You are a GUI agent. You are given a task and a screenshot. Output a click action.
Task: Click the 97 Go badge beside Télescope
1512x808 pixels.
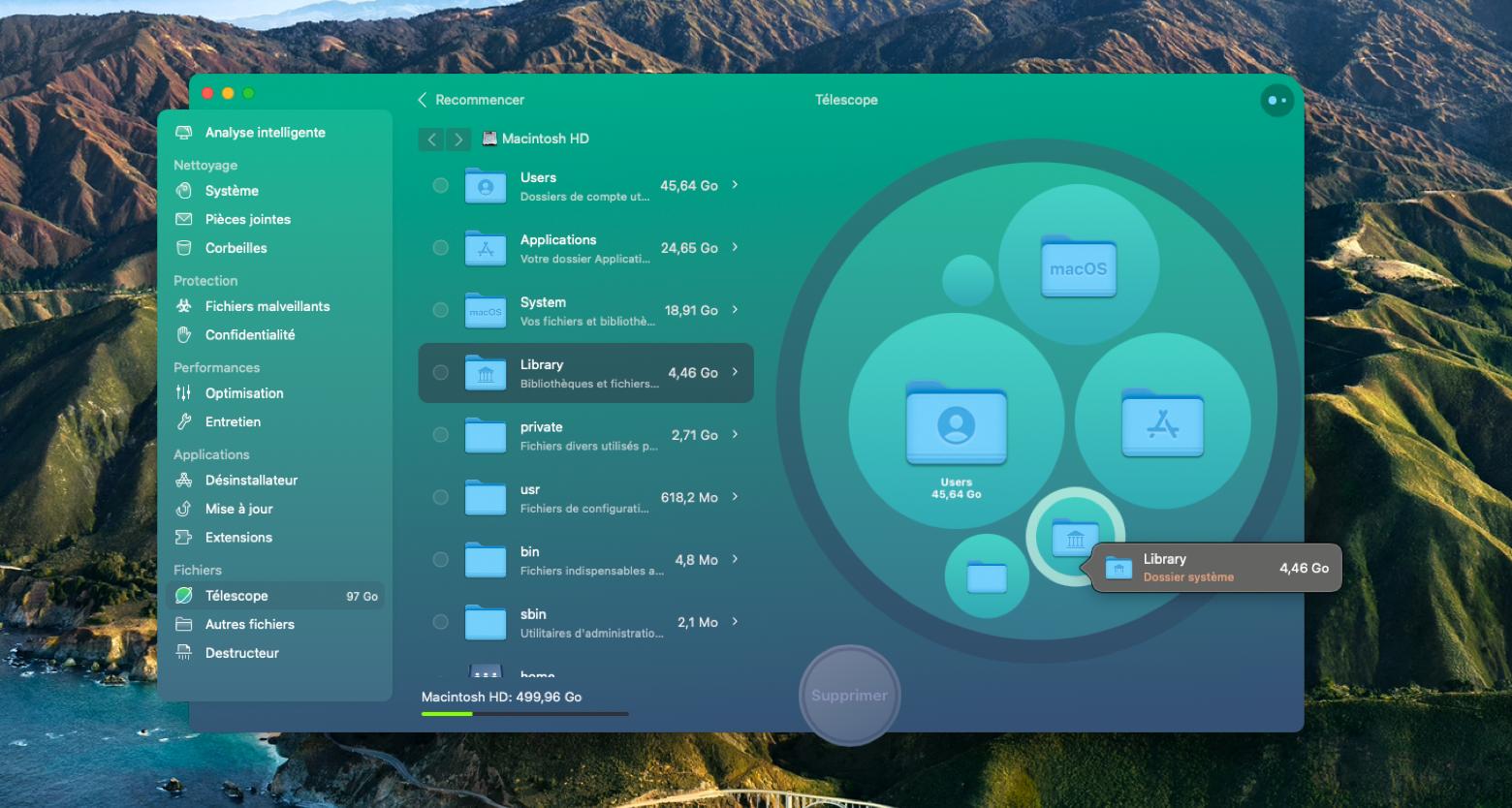tap(362, 597)
